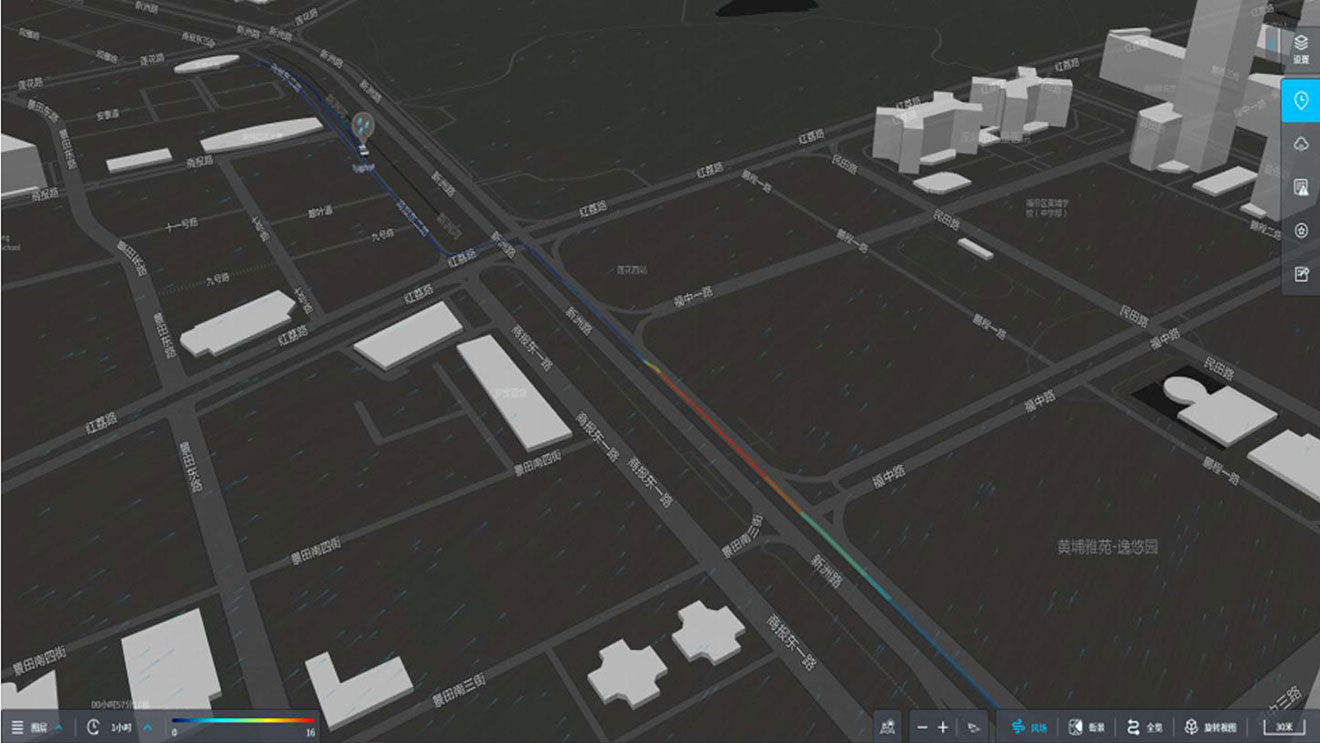The height and width of the screenshot is (743, 1320).
Task: Click the clock history icon
Action: 93,727
